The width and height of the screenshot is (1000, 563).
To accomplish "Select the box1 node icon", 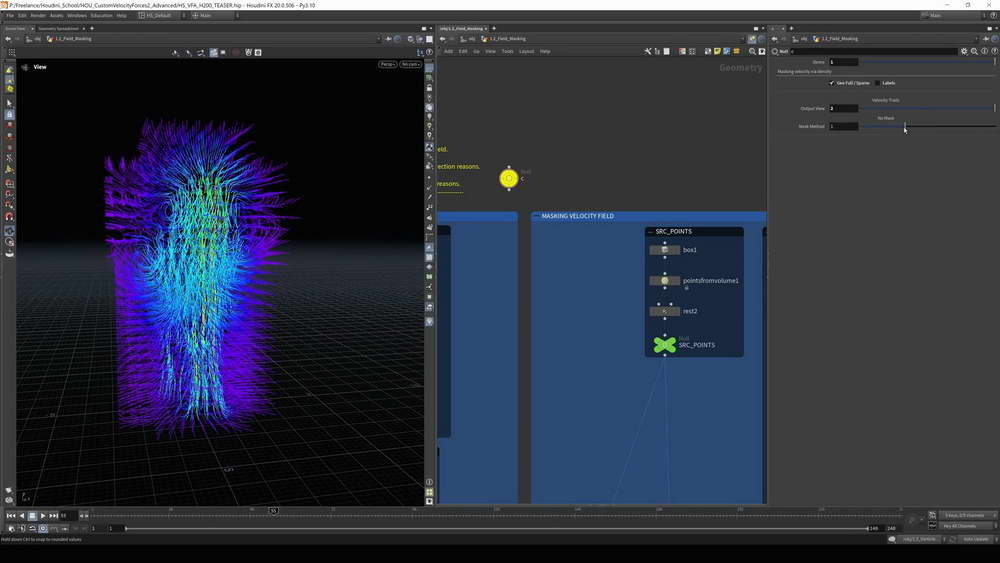I will point(664,250).
